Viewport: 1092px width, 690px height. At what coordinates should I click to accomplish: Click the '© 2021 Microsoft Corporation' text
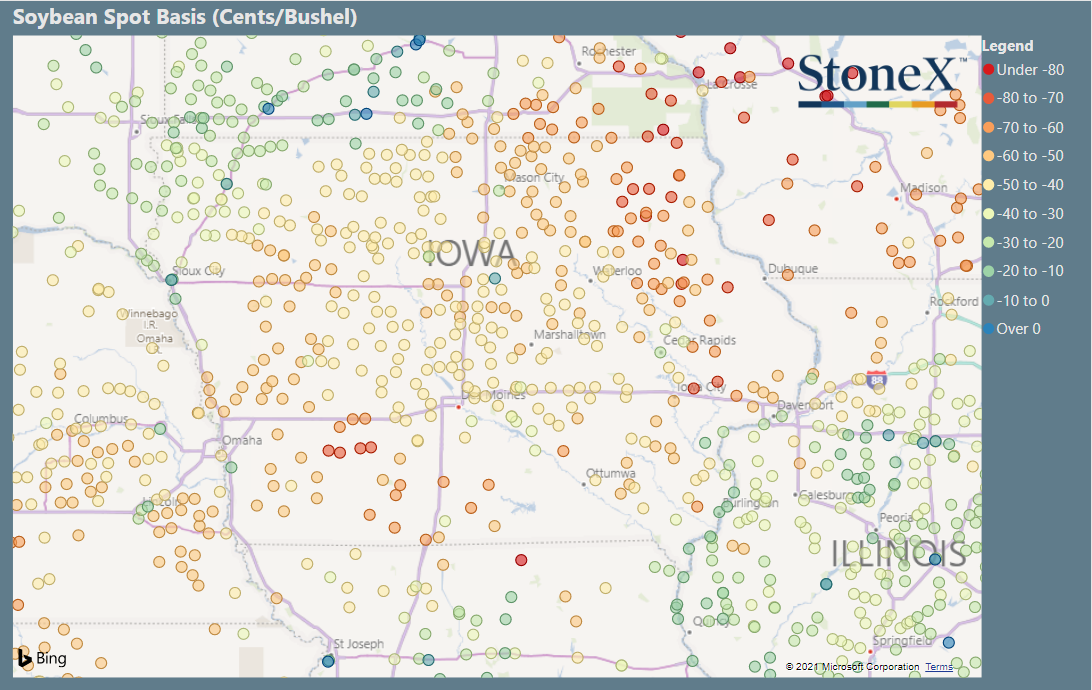[x=852, y=666]
